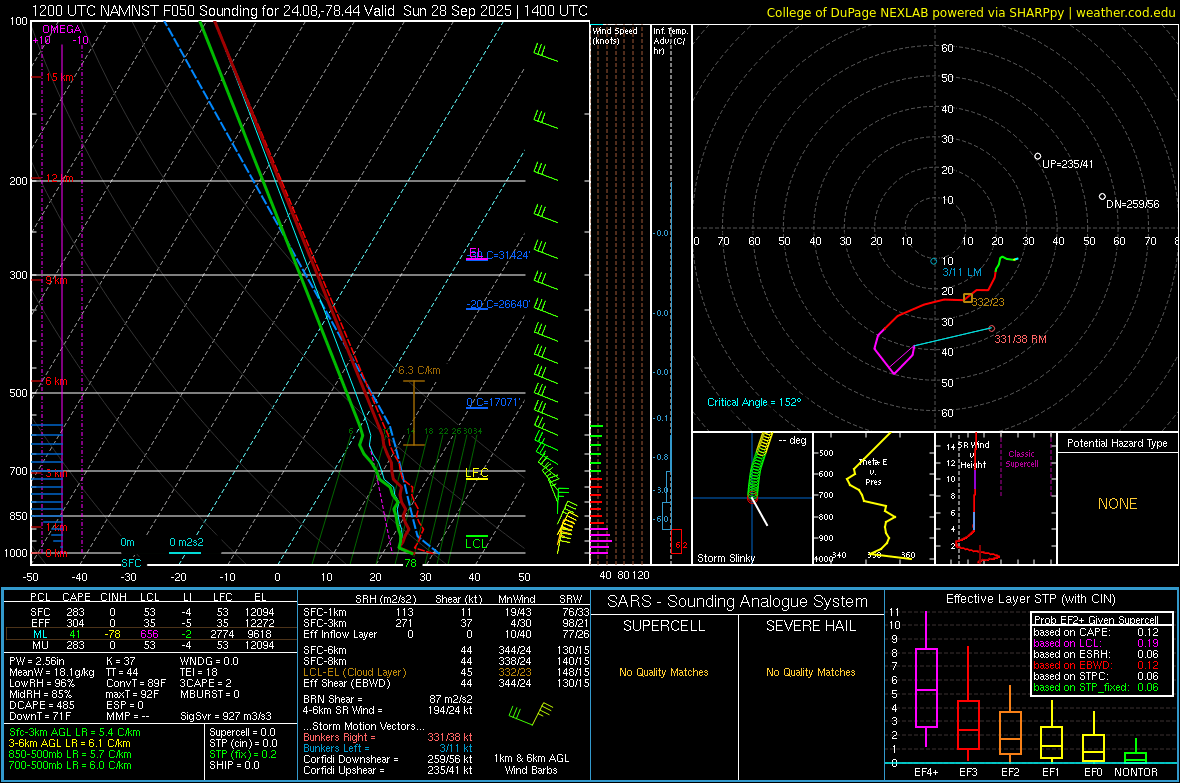Click the Bunkers Left = 3/11 kt line

coord(388,748)
